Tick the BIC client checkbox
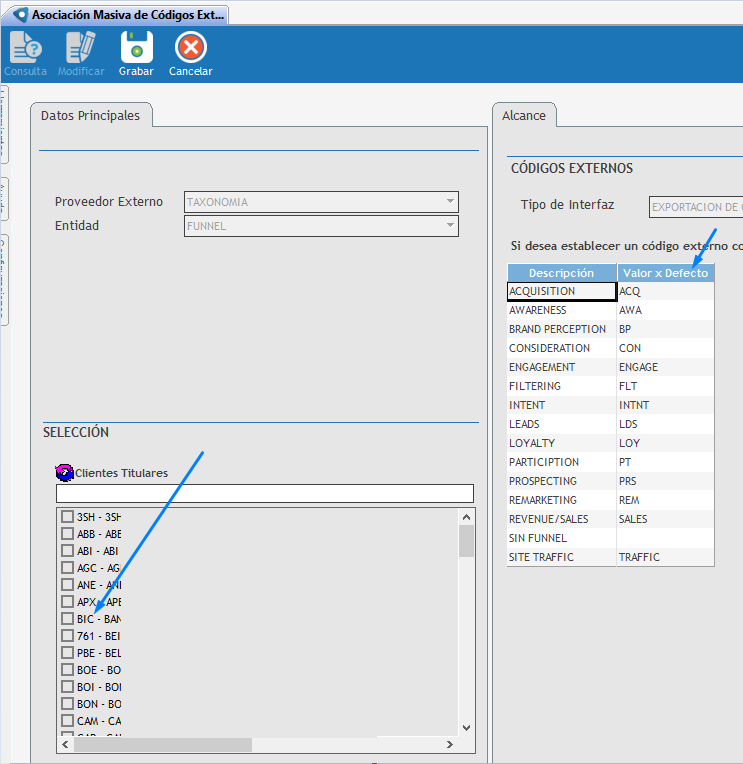The image size is (743, 764). (68, 619)
